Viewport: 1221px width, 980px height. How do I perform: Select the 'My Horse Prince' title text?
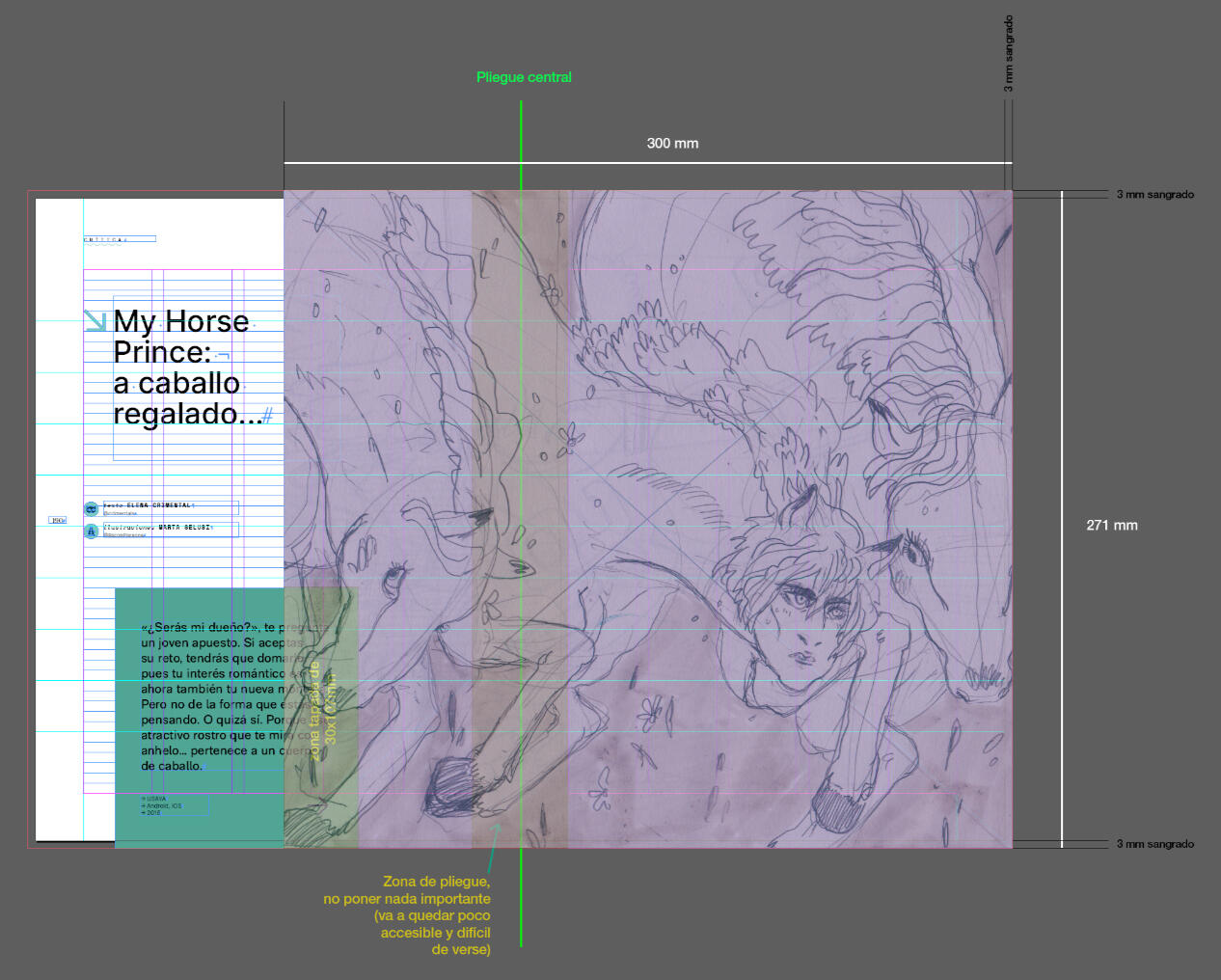[180, 367]
